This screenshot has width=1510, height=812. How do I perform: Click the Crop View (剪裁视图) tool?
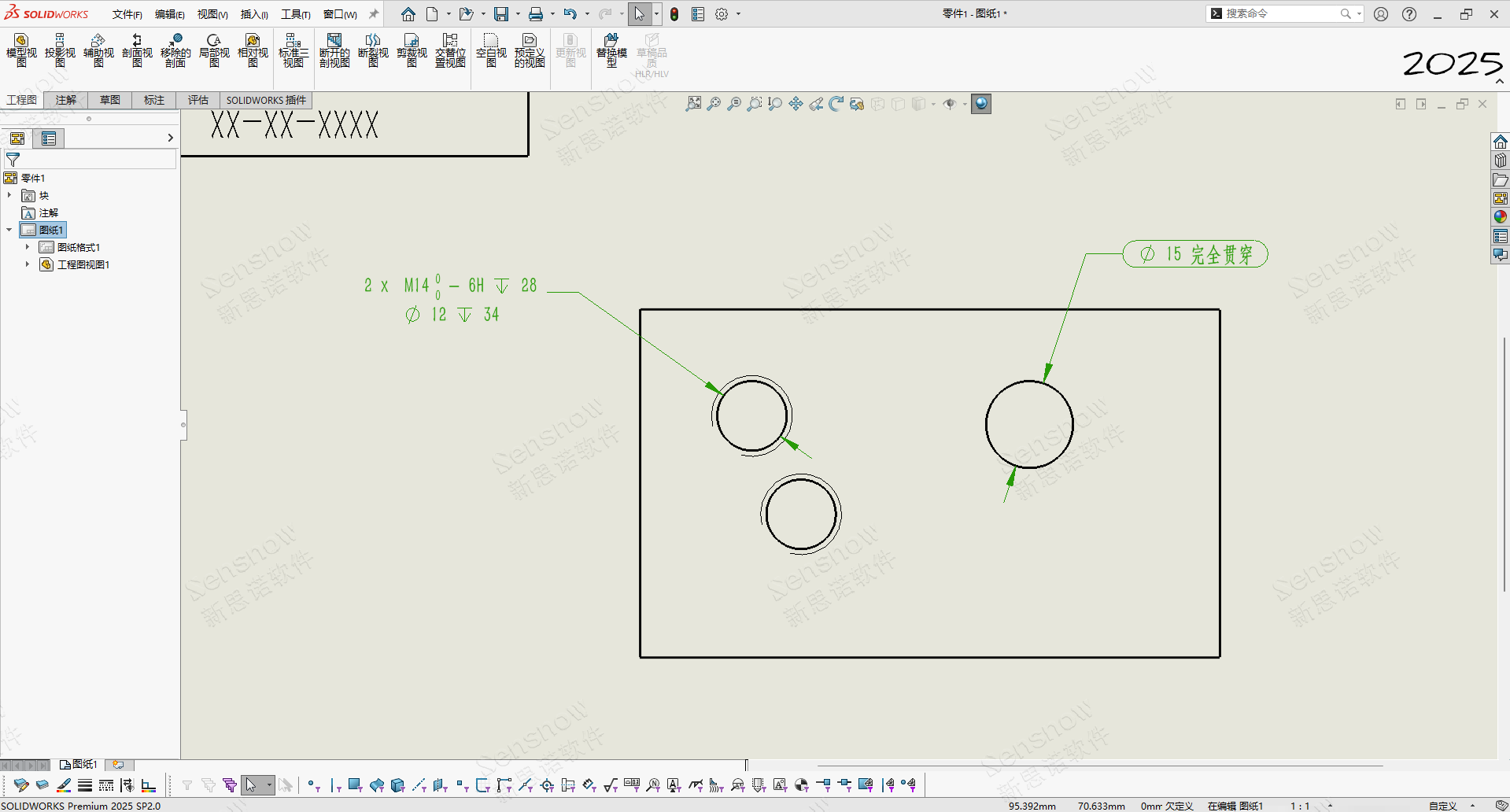tap(412, 50)
